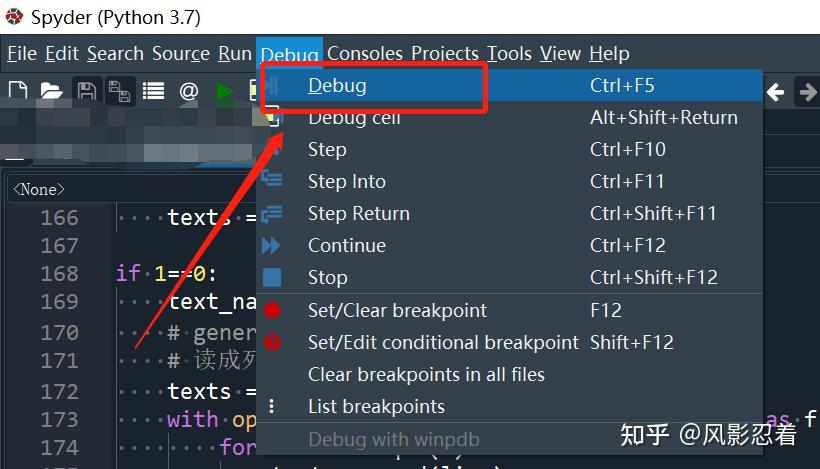Select Debug in the Debug menu

click(x=337, y=86)
